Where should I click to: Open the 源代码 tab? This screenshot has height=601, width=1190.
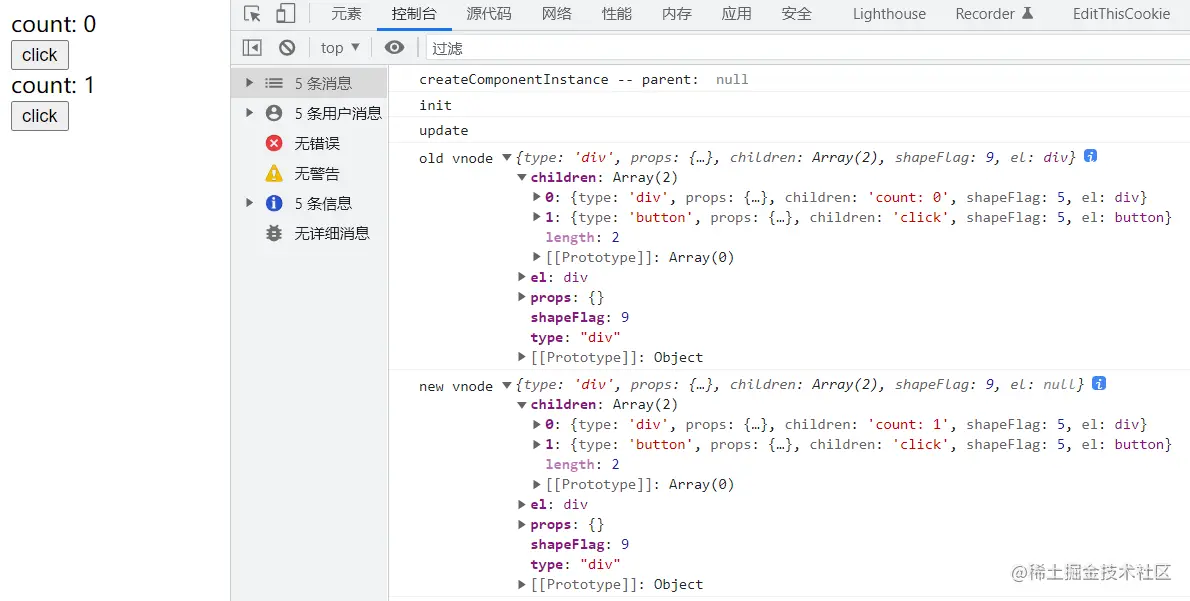[489, 14]
